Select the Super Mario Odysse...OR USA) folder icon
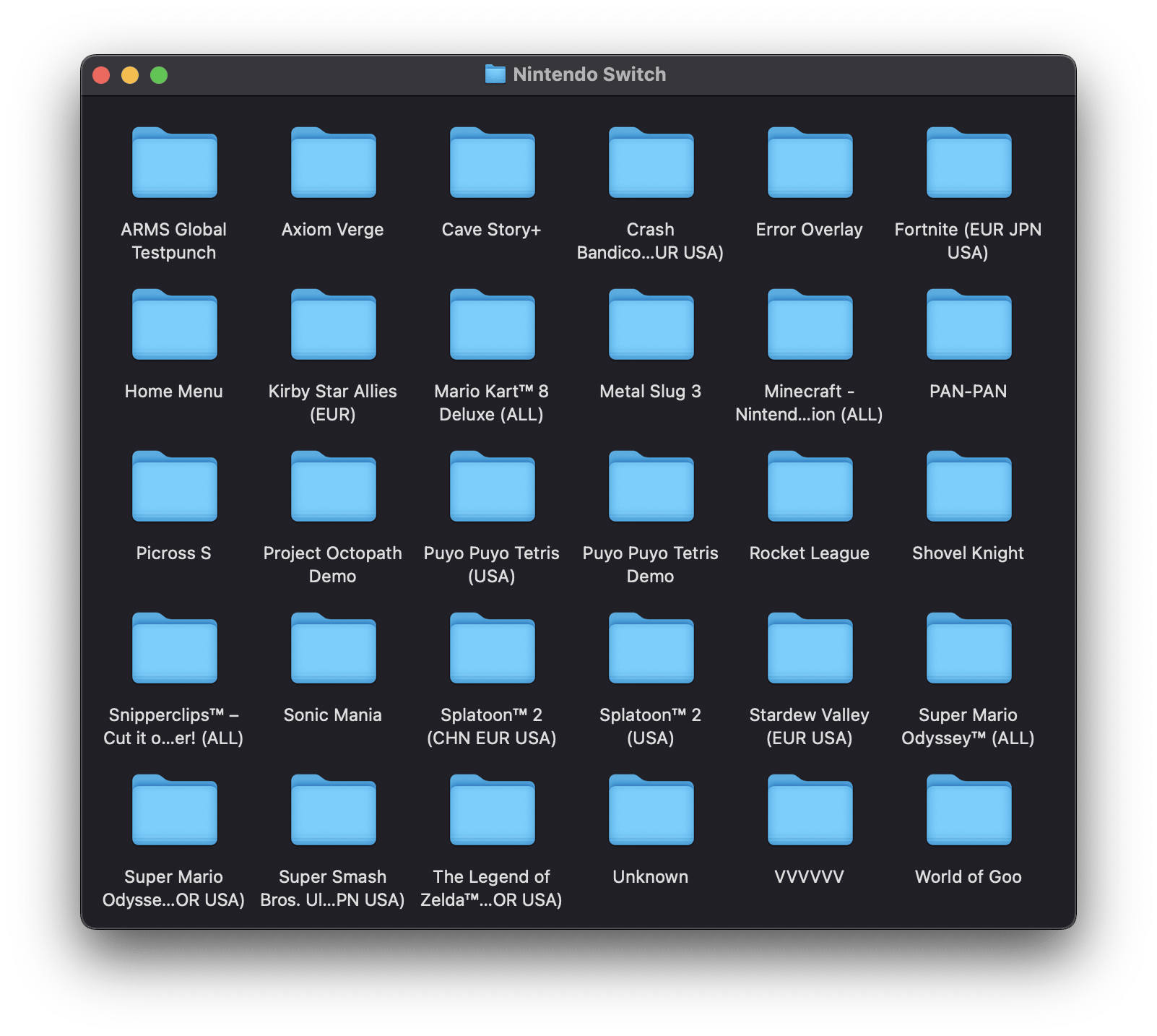This screenshot has height=1036, width=1157. pyautogui.click(x=174, y=810)
